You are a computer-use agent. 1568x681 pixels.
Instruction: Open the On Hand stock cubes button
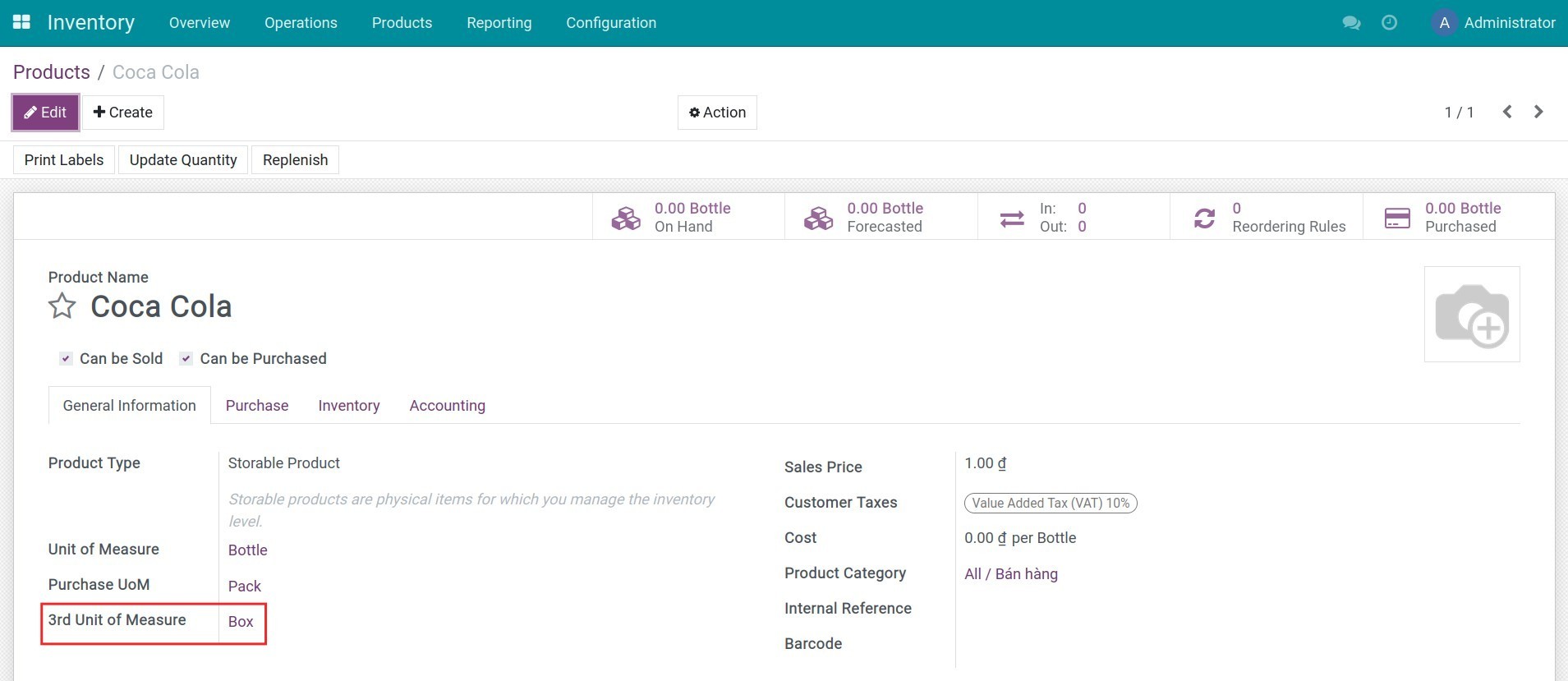626,218
